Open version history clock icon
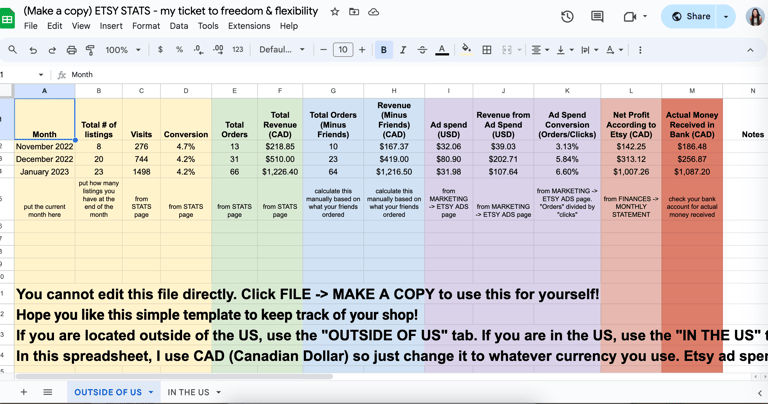 [x=567, y=17]
